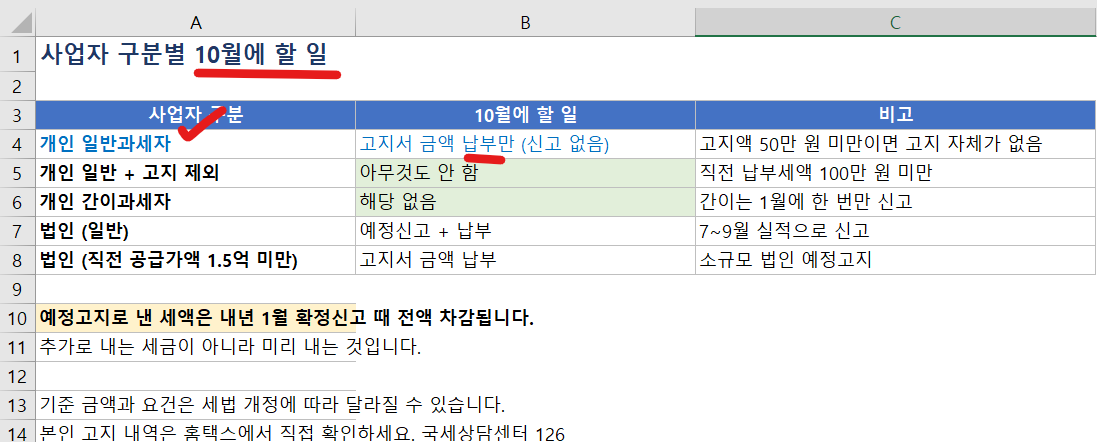Select row 8 header

pyautogui.click(x=17, y=260)
